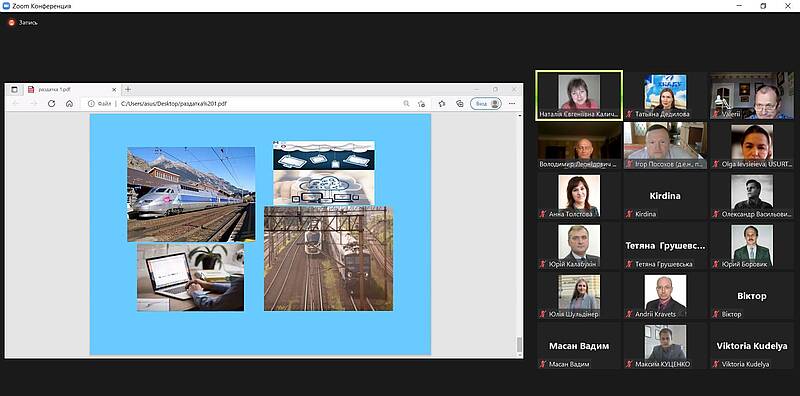The height and width of the screenshot is (396, 800).
Task: Click the browser home icon
Action: click(69, 104)
